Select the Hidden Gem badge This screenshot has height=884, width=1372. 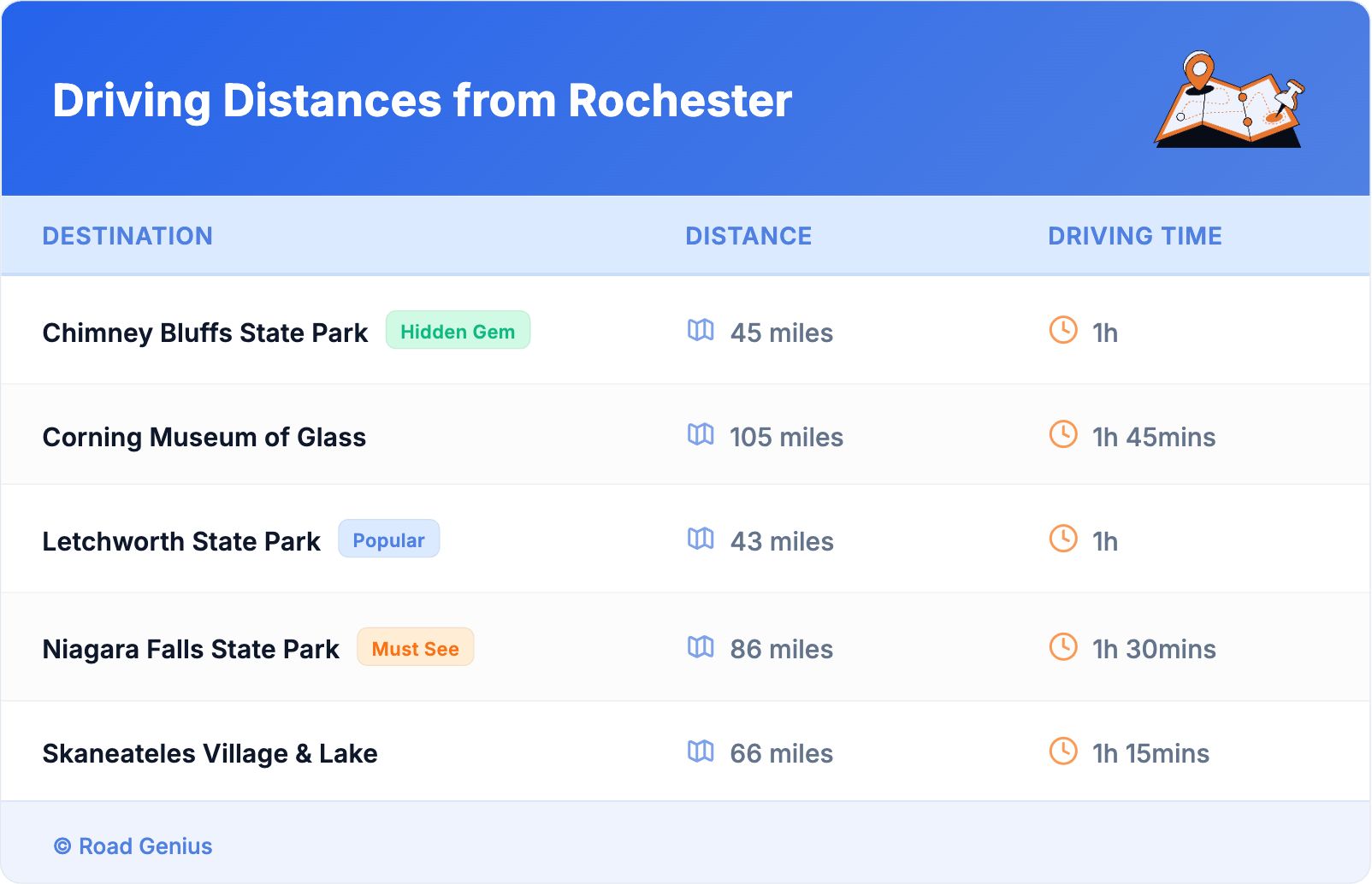point(458,331)
